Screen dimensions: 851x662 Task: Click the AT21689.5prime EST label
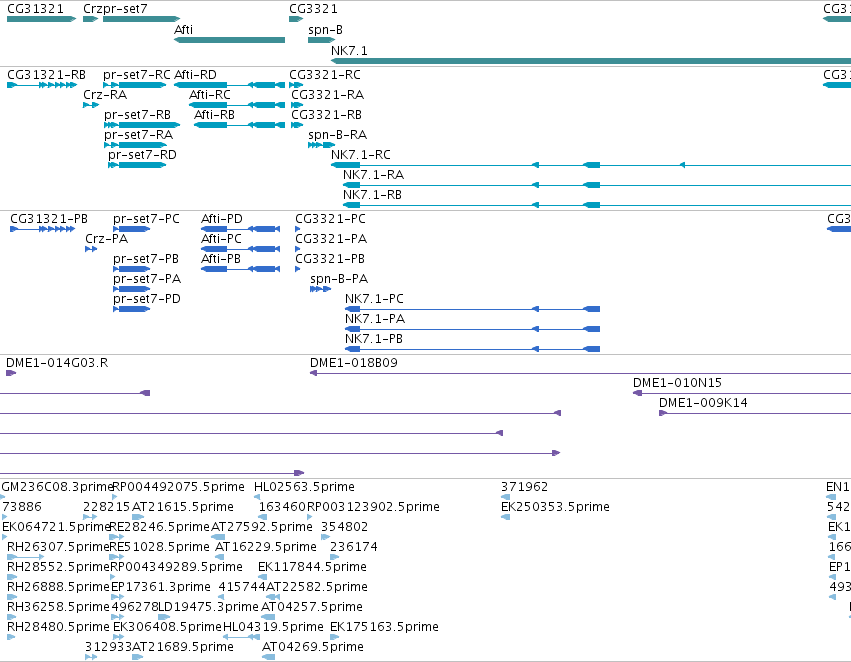183,647
